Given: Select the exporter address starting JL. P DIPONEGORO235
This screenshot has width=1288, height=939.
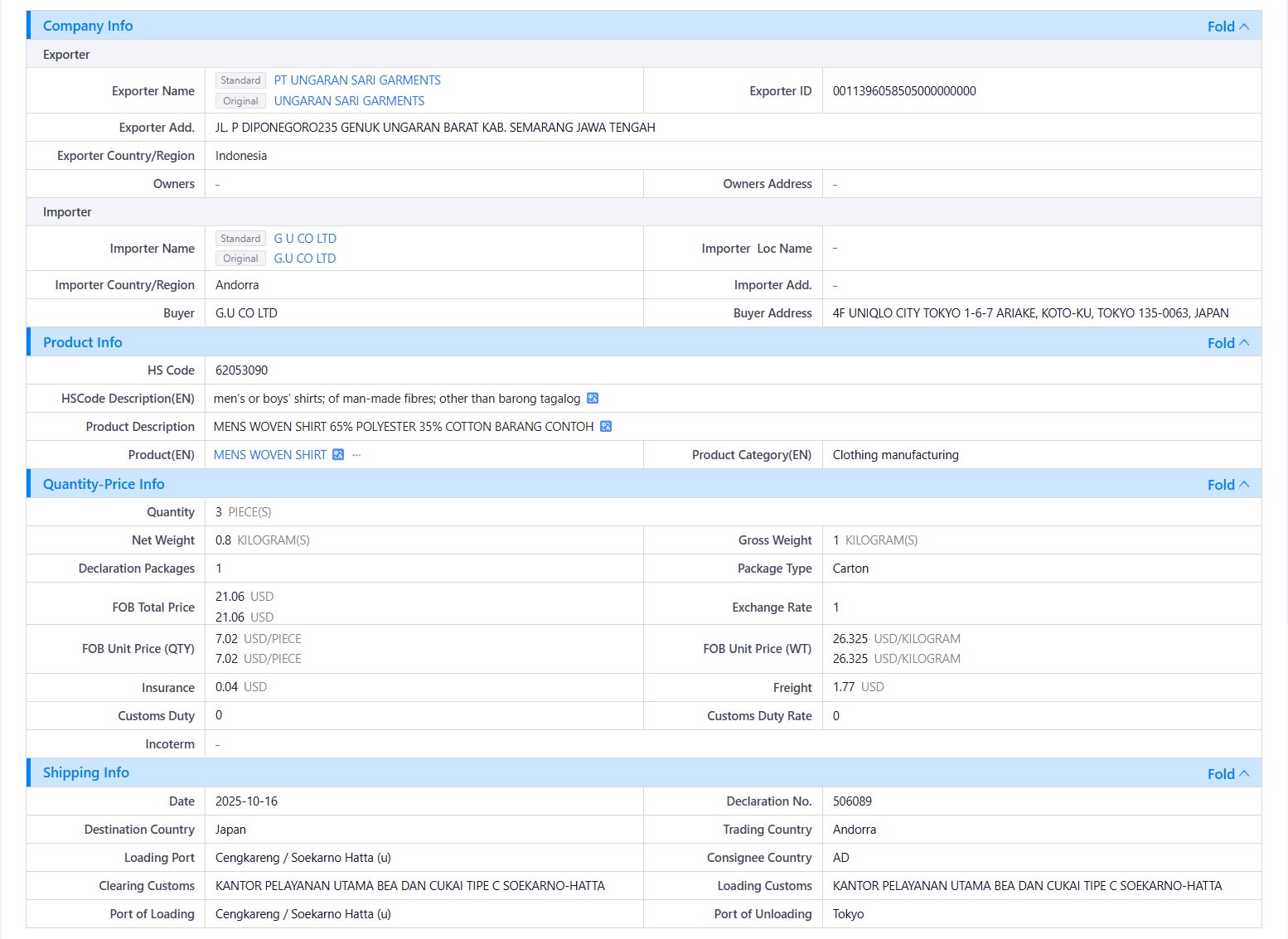Looking at the screenshot, I should pos(435,128).
